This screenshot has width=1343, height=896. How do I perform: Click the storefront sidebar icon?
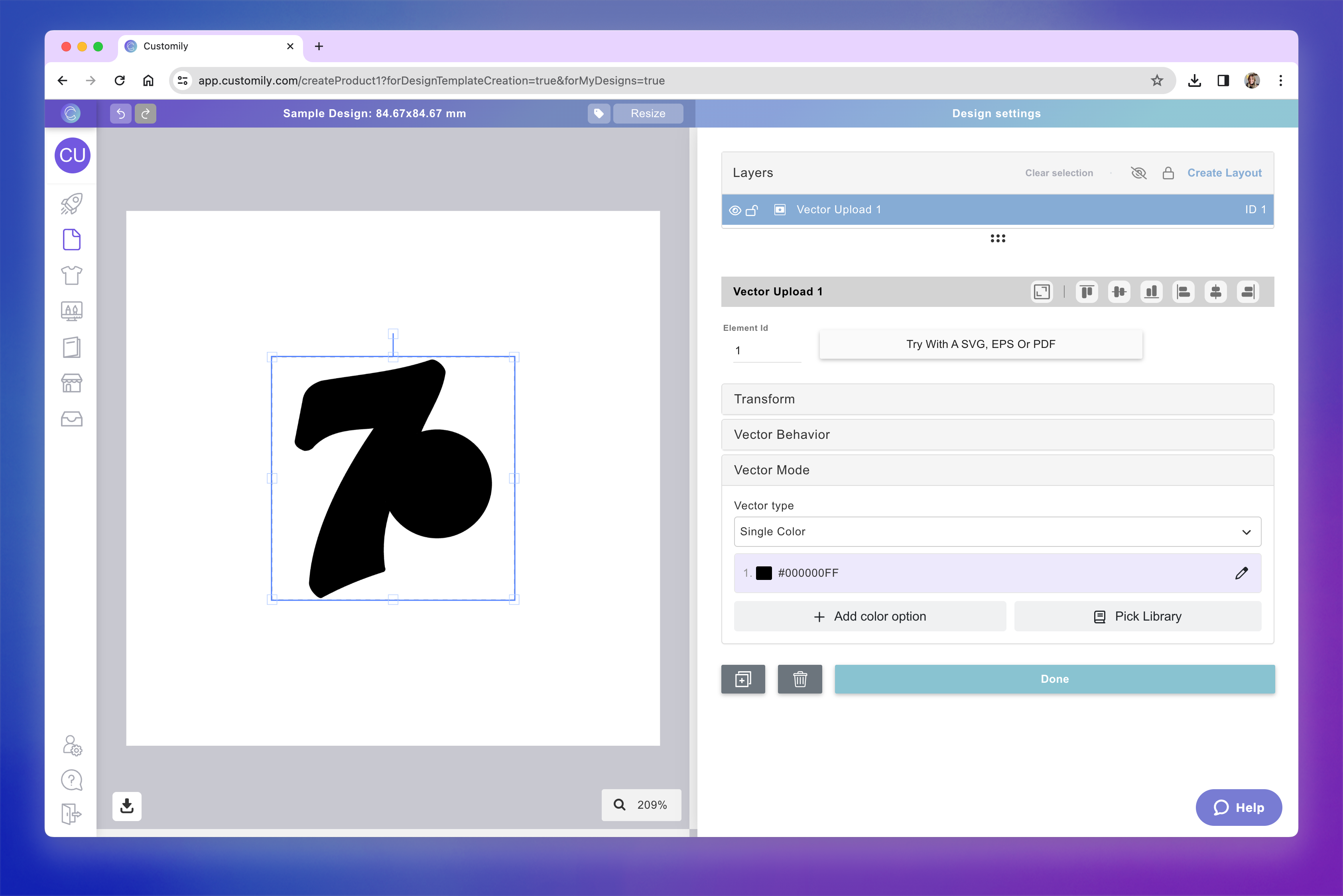click(x=71, y=383)
